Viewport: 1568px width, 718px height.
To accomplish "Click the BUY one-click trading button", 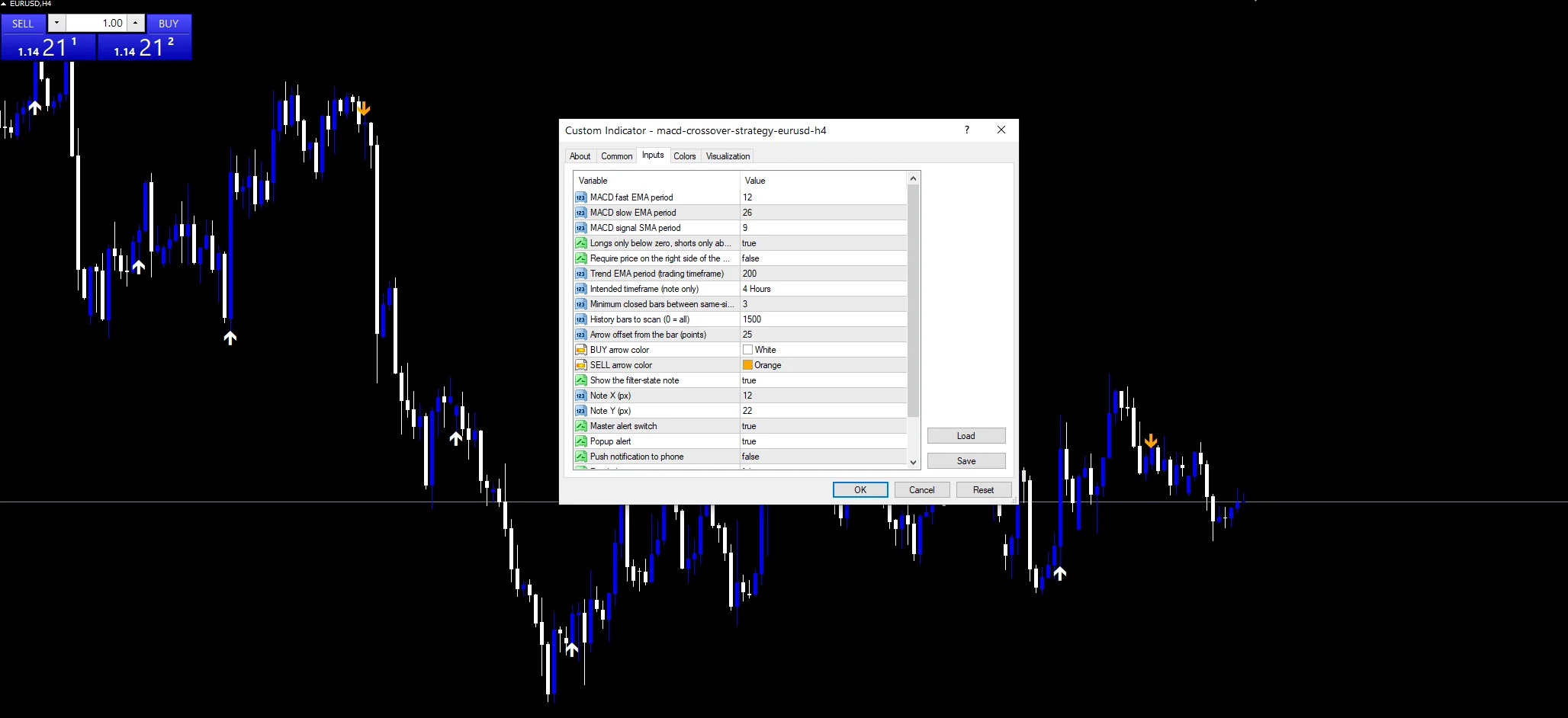I will coord(169,24).
